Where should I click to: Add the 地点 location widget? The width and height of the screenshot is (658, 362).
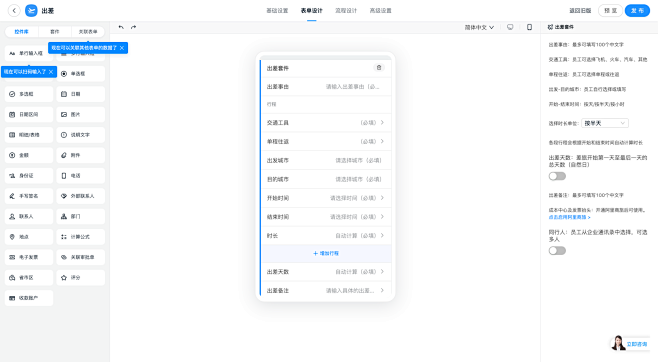click(x=29, y=237)
